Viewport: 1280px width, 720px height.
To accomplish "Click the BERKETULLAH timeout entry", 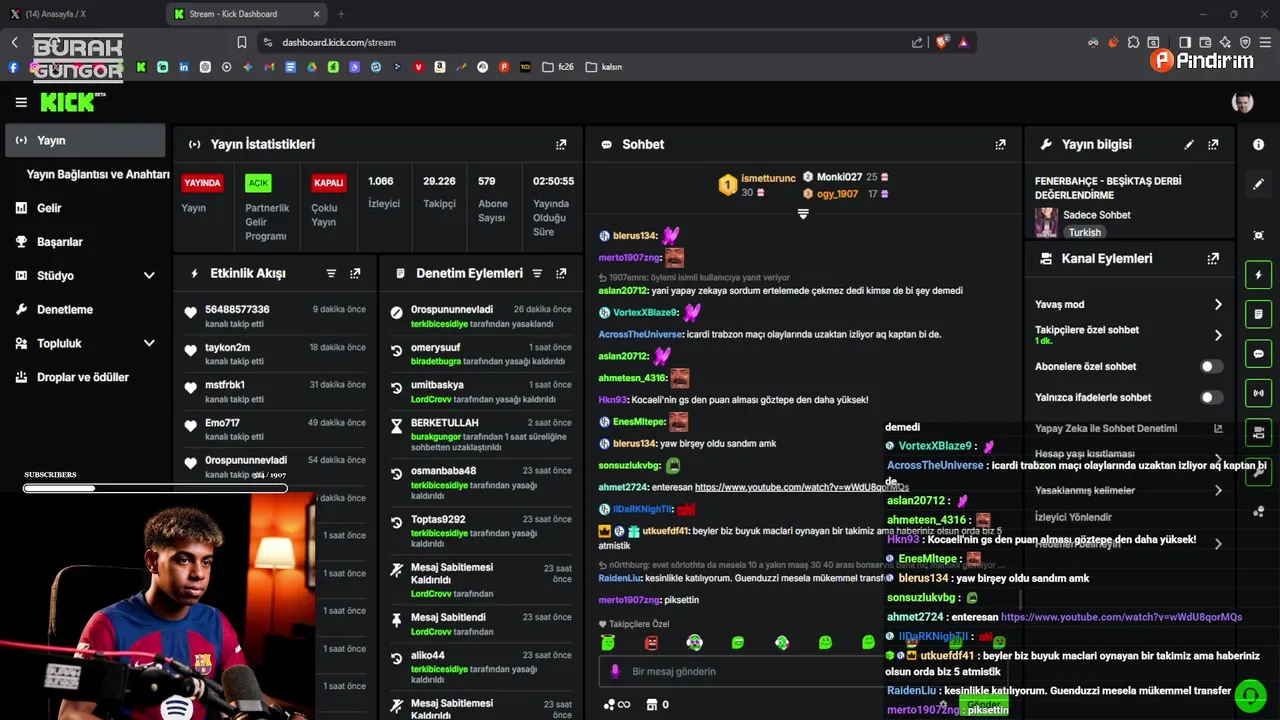I will tap(482, 436).
